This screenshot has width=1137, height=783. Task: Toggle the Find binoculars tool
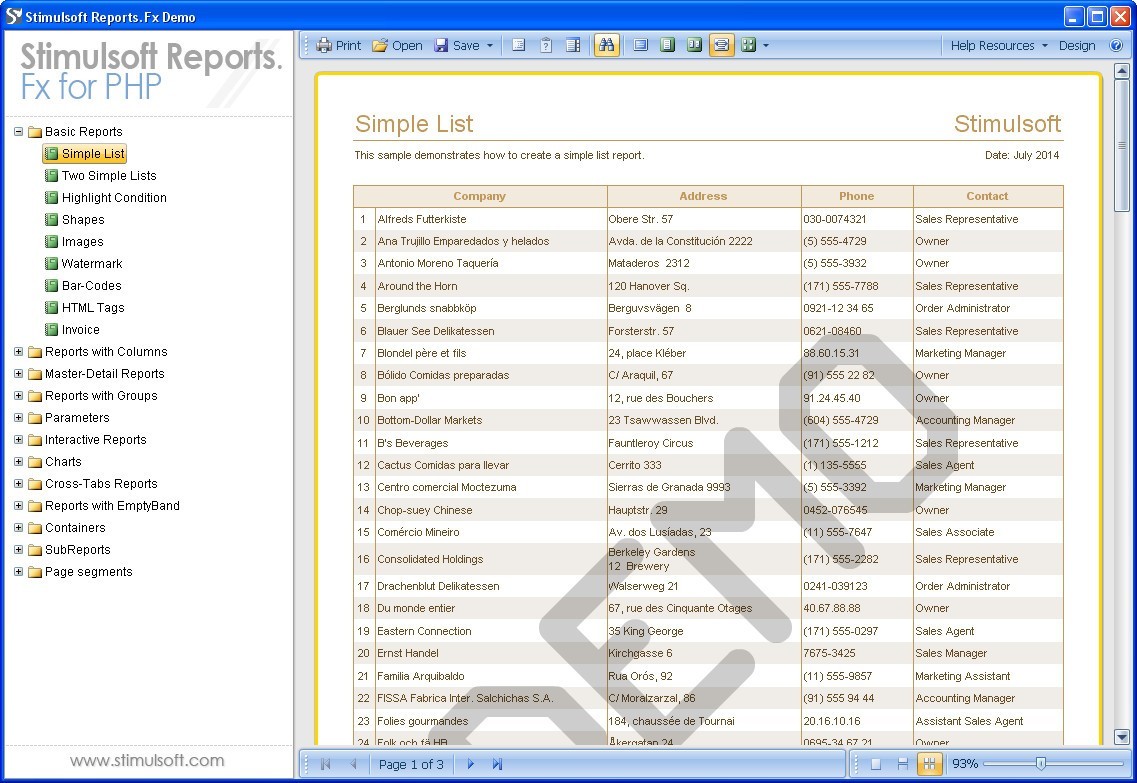tap(606, 45)
